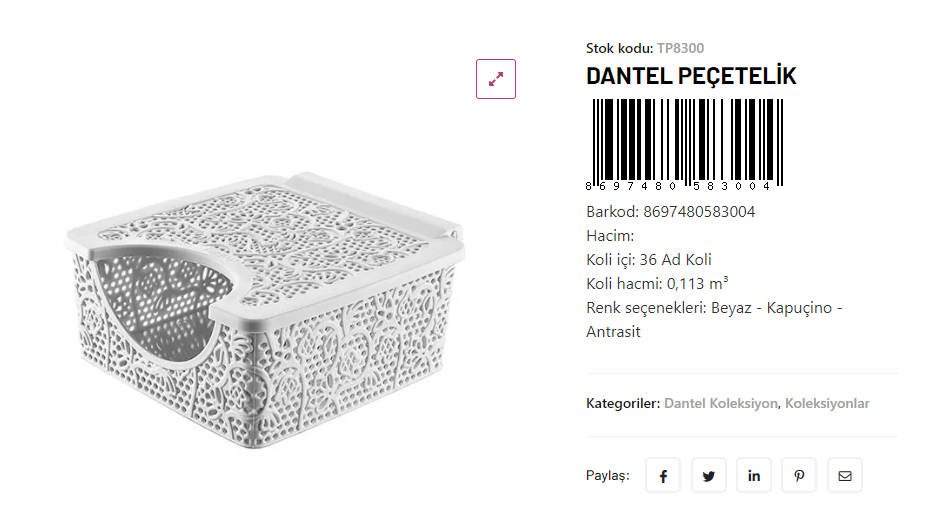The height and width of the screenshot is (532, 940).
Task: Open the Koleksiyonlar category link
Action: (x=827, y=404)
